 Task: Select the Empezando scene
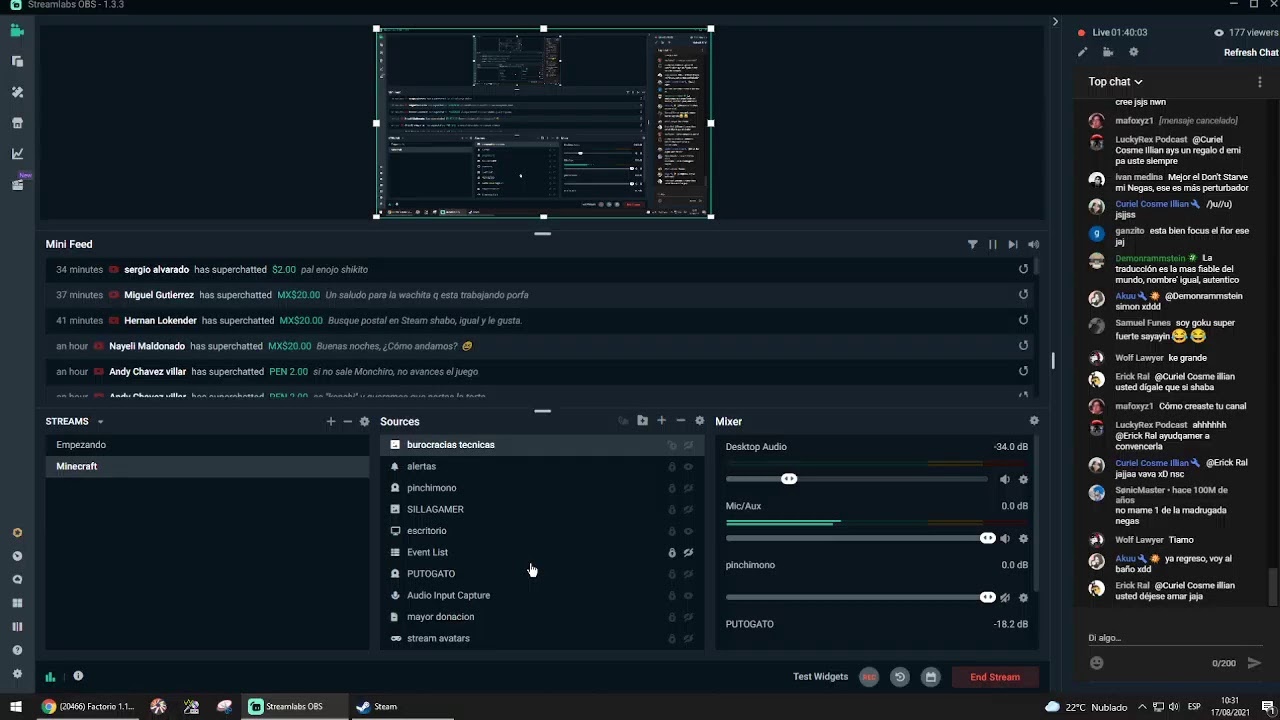point(207,445)
